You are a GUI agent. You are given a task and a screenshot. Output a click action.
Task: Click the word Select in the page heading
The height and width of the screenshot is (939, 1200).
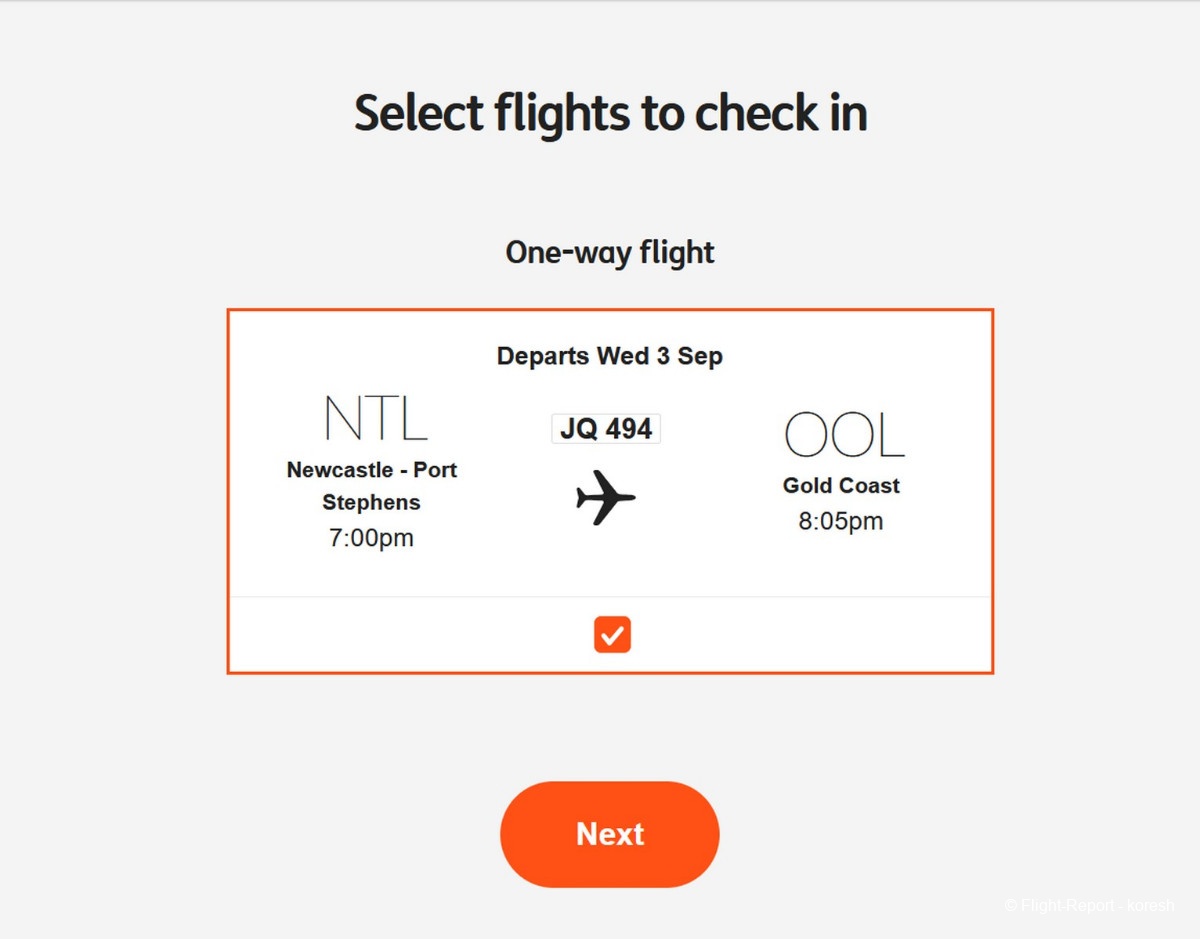[x=419, y=113]
